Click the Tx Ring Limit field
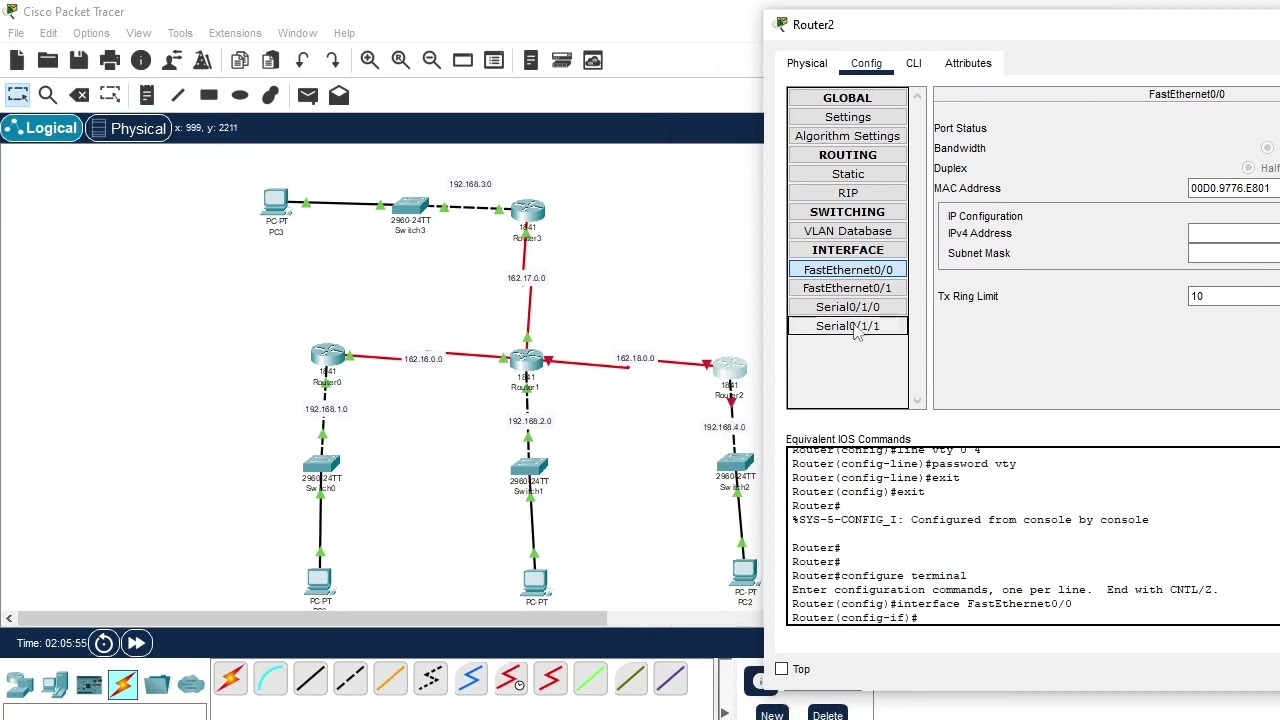1280x720 pixels. [1234, 296]
